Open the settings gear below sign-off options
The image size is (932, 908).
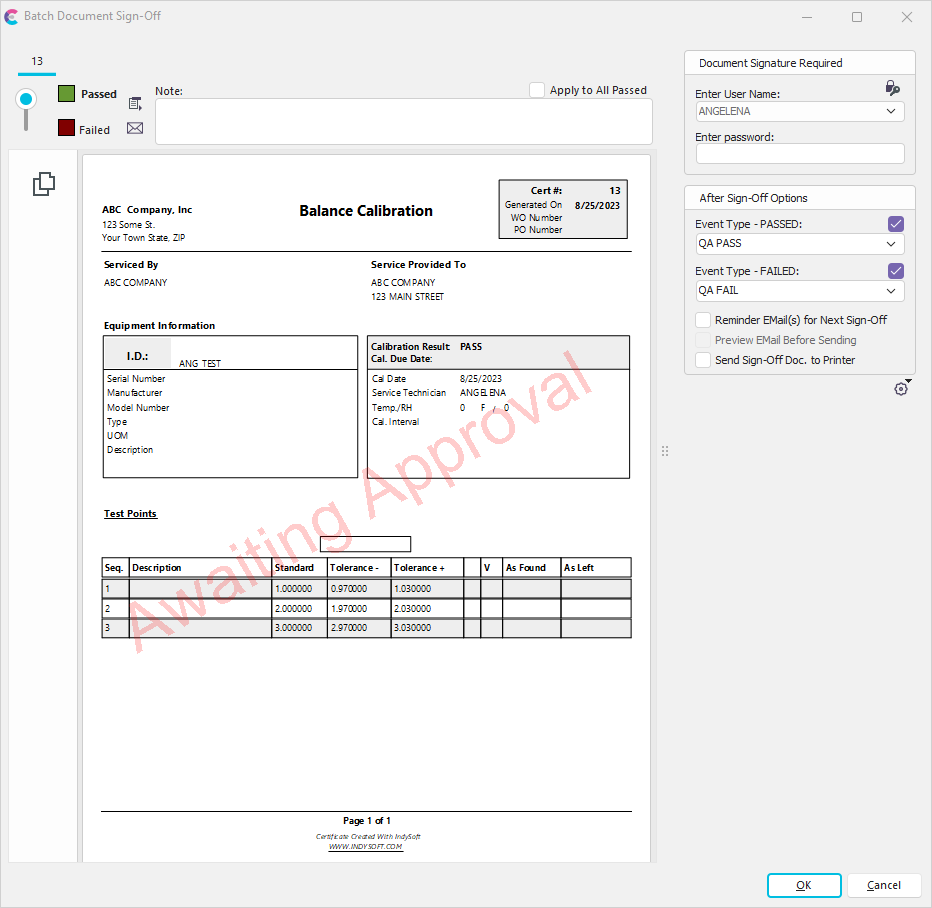(x=901, y=389)
